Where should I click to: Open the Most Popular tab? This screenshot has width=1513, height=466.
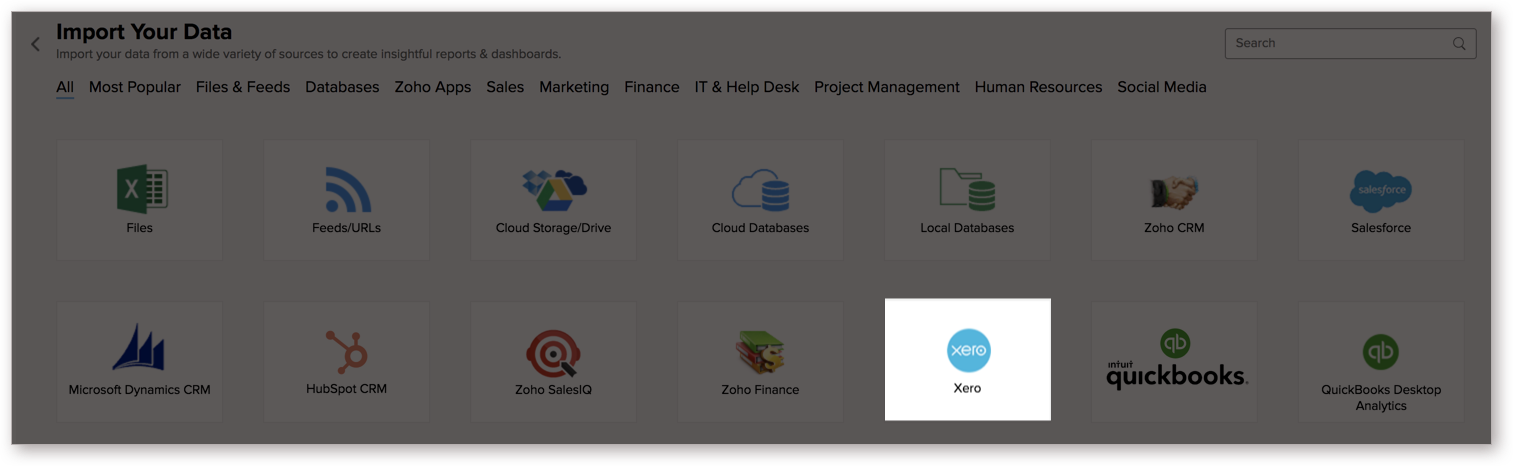(x=135, y=87)
